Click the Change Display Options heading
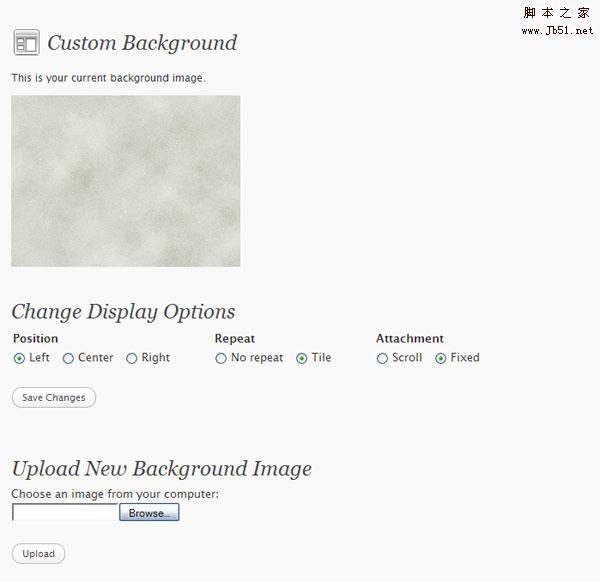This screenshot has height=582, width=600. click(x=123, y=312)
